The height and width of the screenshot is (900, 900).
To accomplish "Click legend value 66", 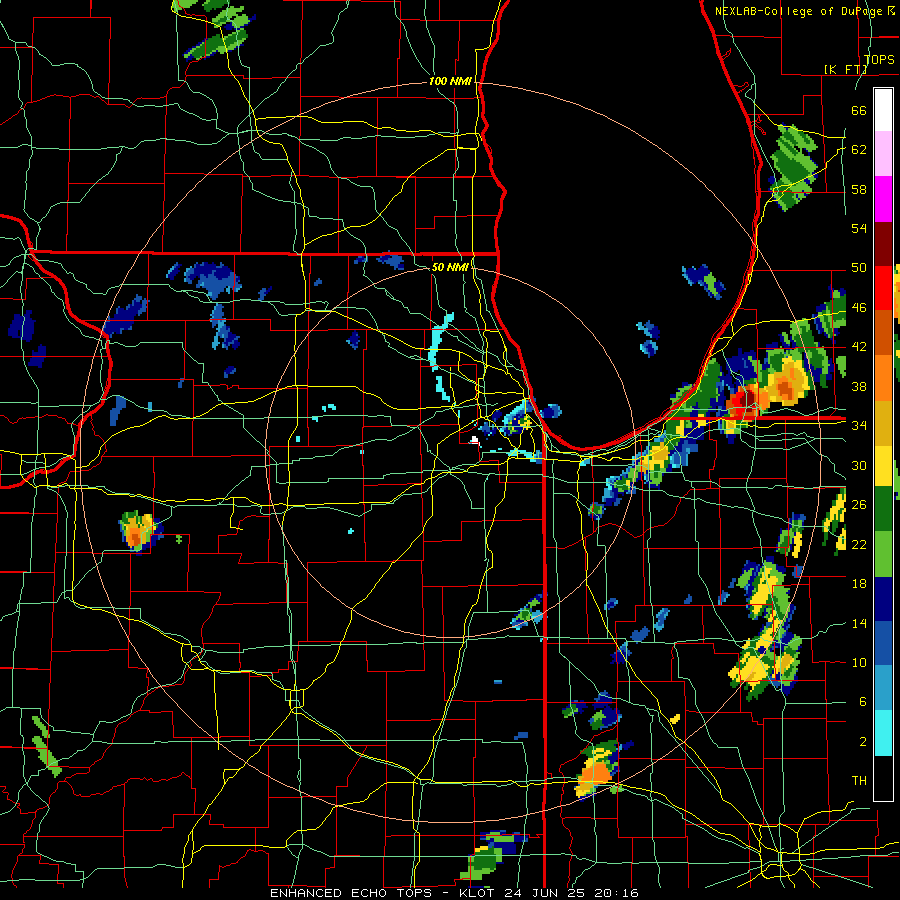I will coord(859,110).
